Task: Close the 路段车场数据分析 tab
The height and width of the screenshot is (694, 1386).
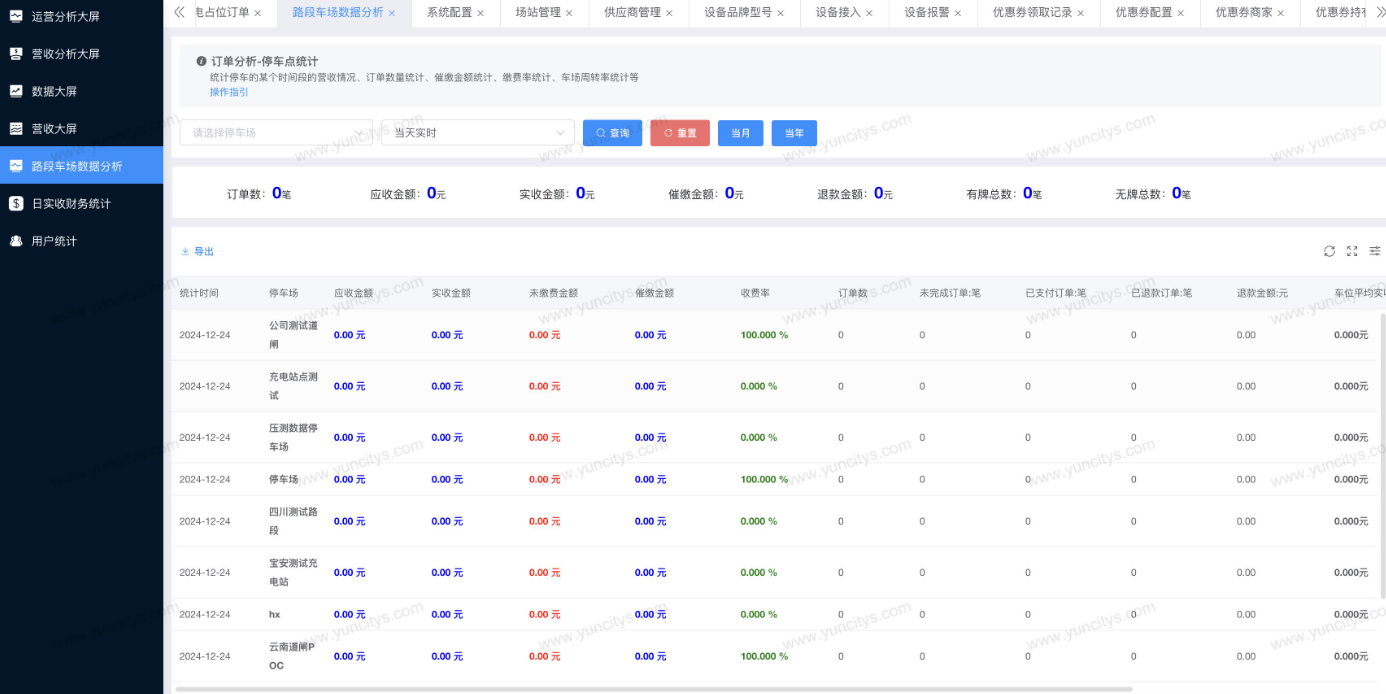Action: [392, 13]
